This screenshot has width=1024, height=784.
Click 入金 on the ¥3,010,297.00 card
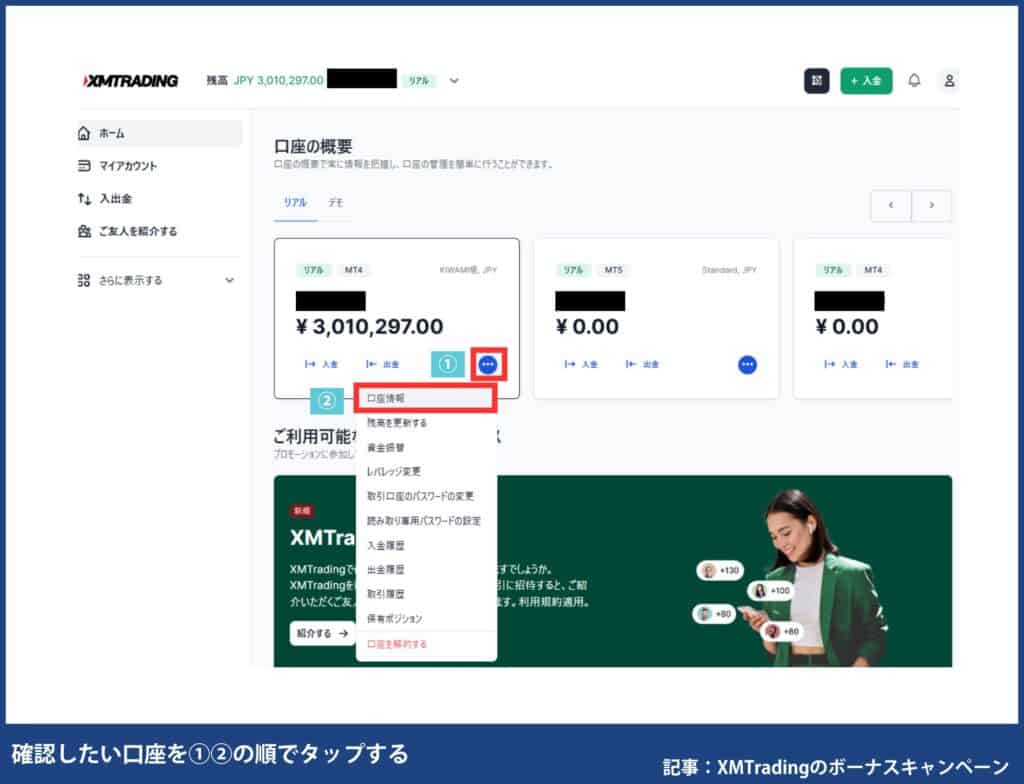click(x=321, y=365)
